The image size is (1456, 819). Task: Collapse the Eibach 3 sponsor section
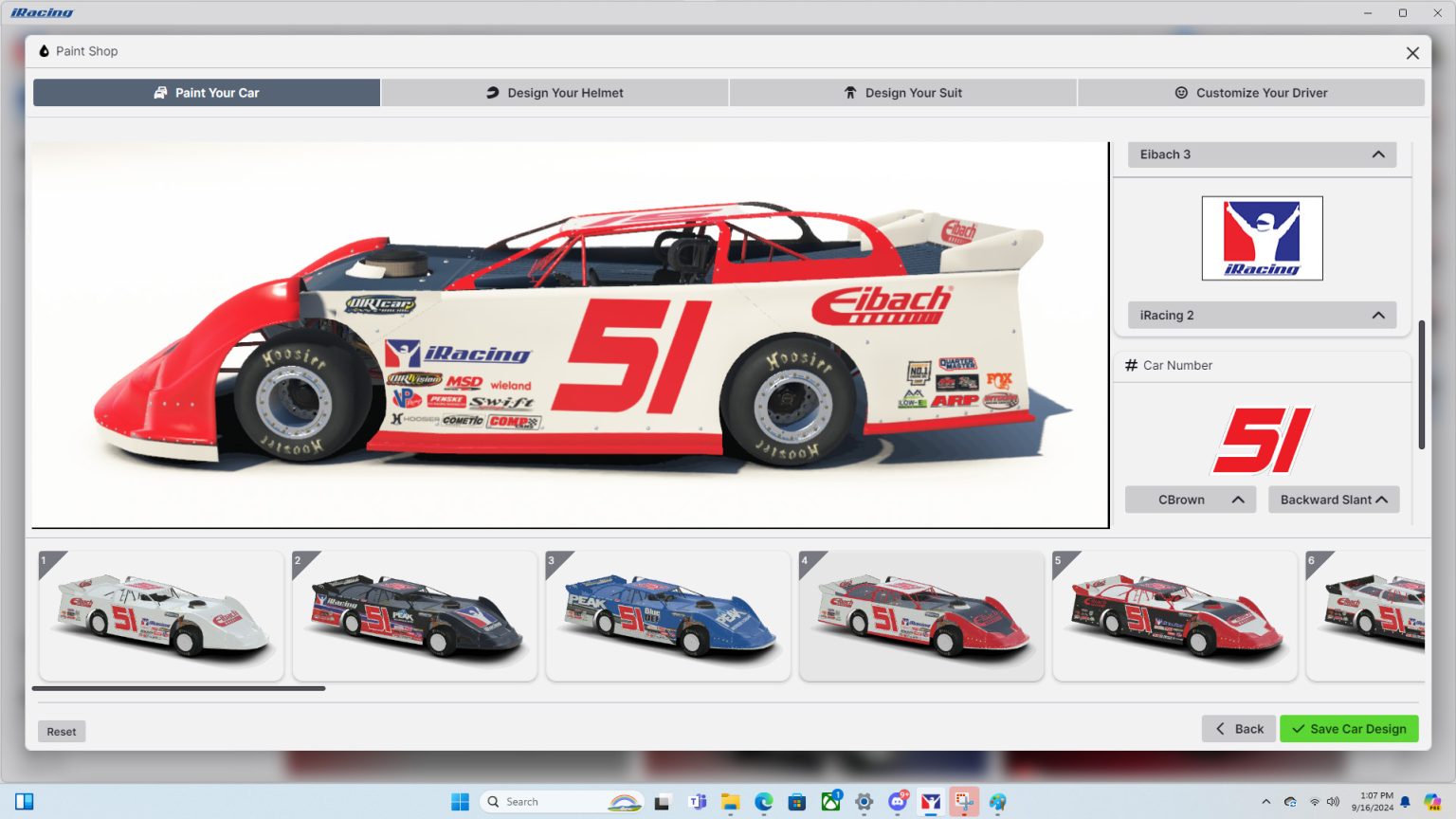click(x=1379, y=154)
